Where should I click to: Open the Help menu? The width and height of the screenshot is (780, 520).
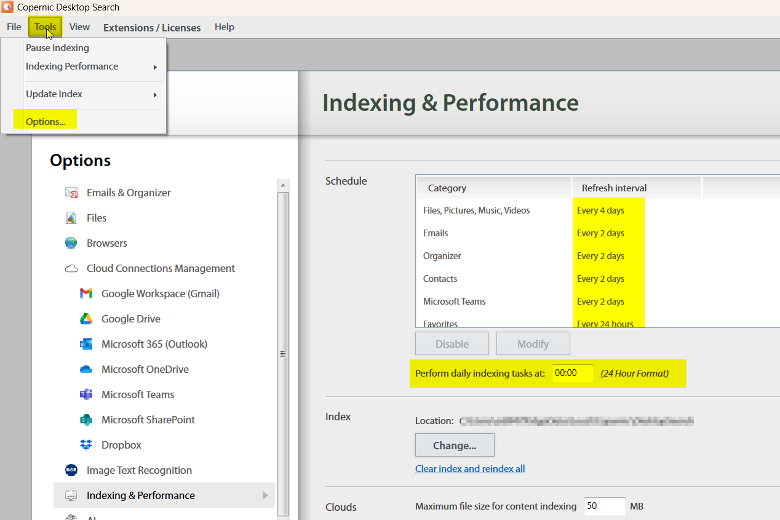pyautogui.click(x=224, y=27)
